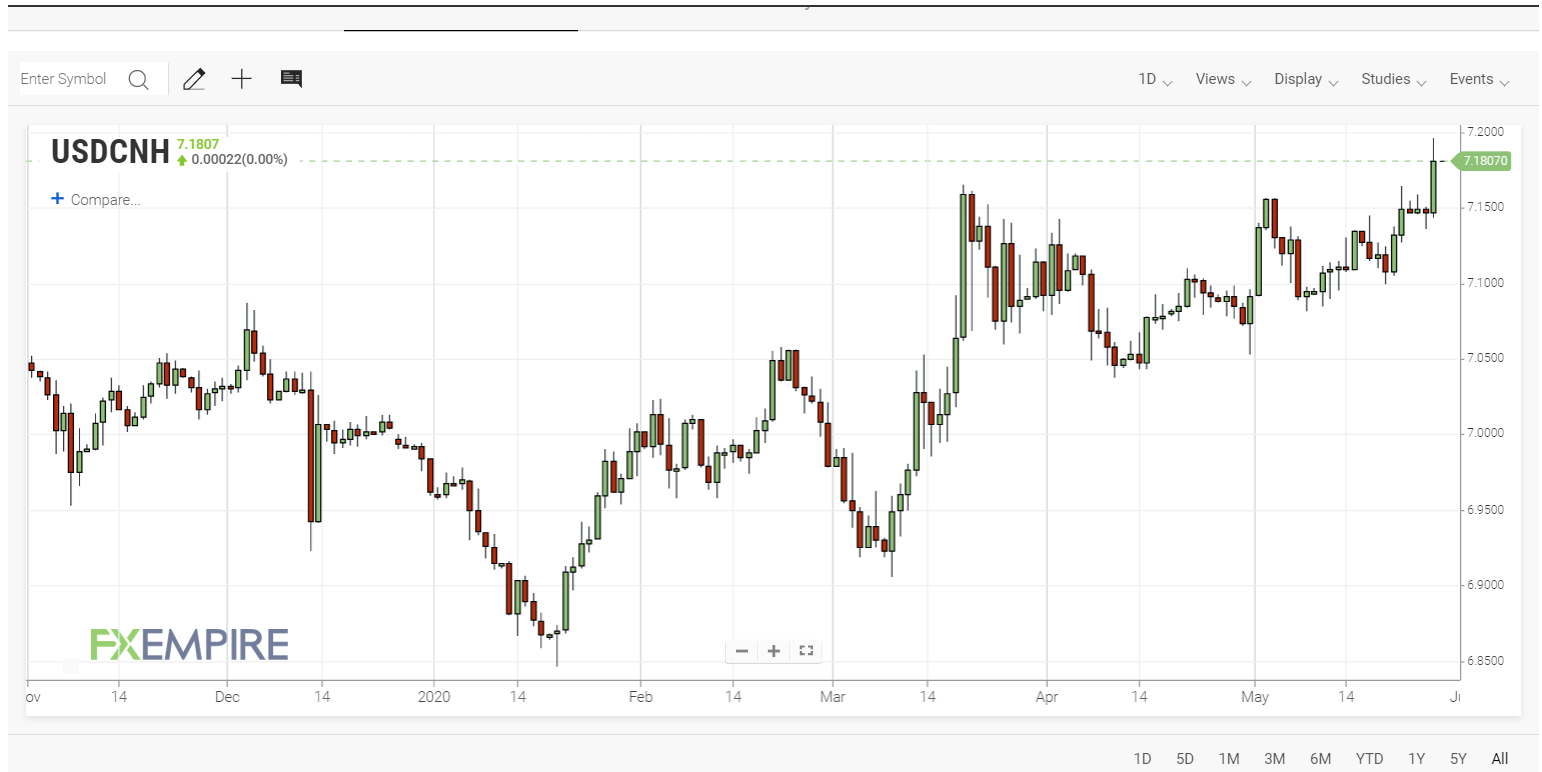This screenshot has width=1542, height=772.
Task: Select the 5D time range
Action: click(1185, 758)
